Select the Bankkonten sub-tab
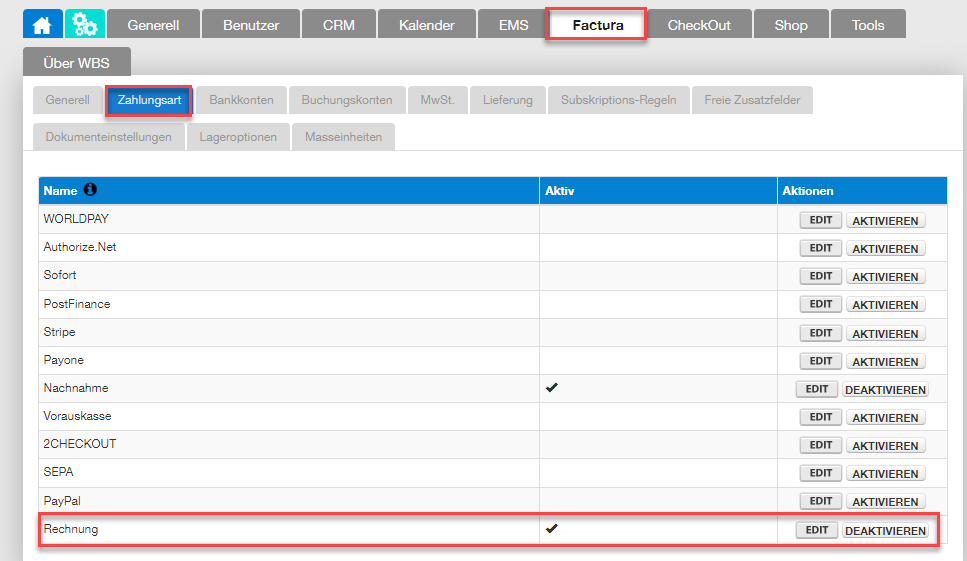 [x=241, y=100]
